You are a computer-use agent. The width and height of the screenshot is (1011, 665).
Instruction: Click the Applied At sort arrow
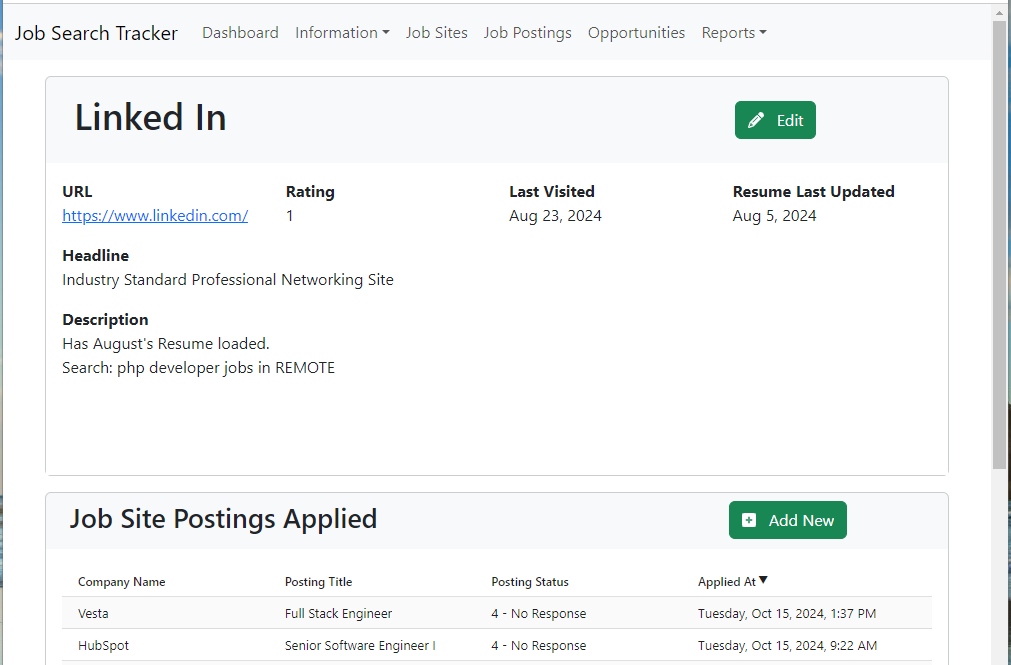(763, 580)
